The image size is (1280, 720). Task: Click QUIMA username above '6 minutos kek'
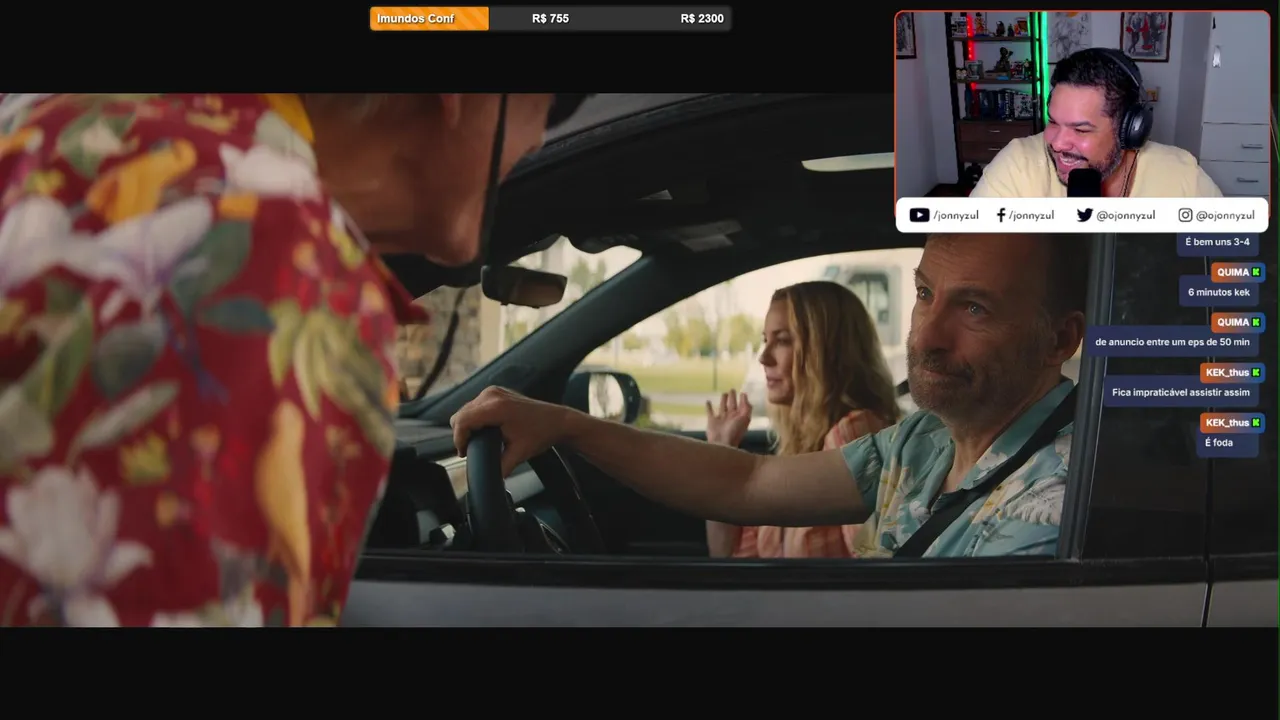1232,272
